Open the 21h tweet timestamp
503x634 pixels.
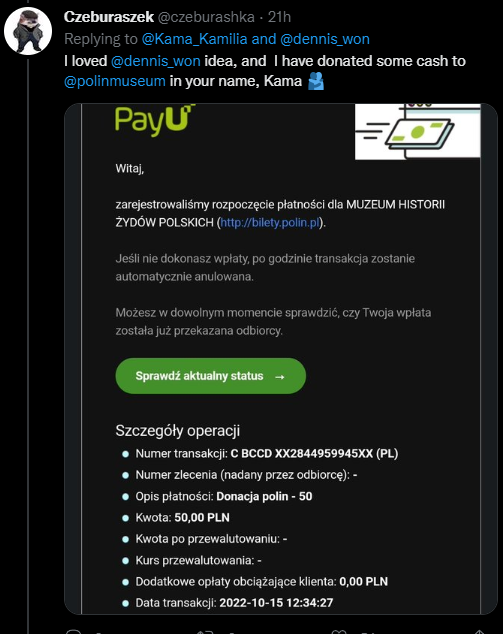pos(279,17)
